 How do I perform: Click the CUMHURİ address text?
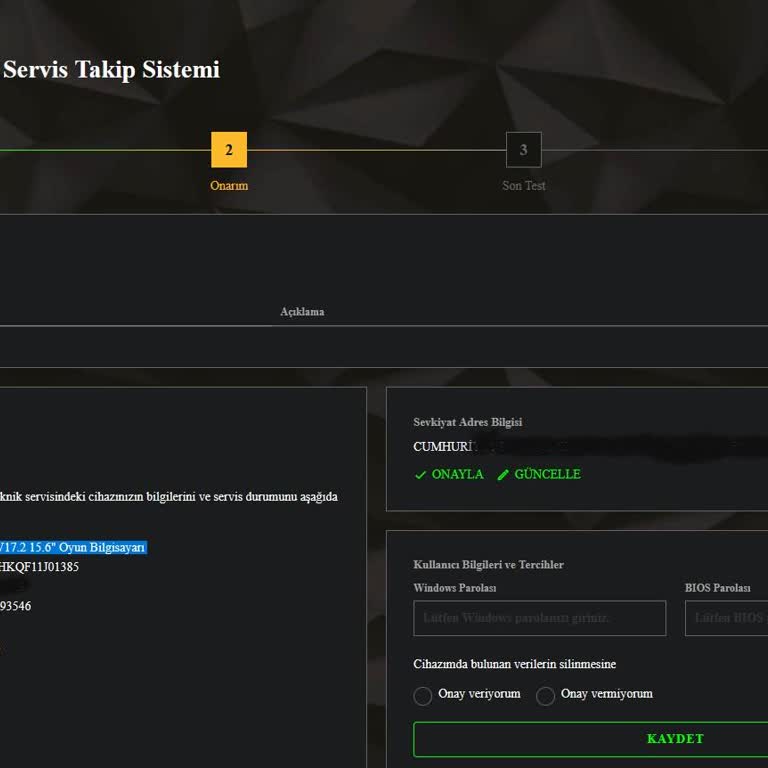click(443, 447)
